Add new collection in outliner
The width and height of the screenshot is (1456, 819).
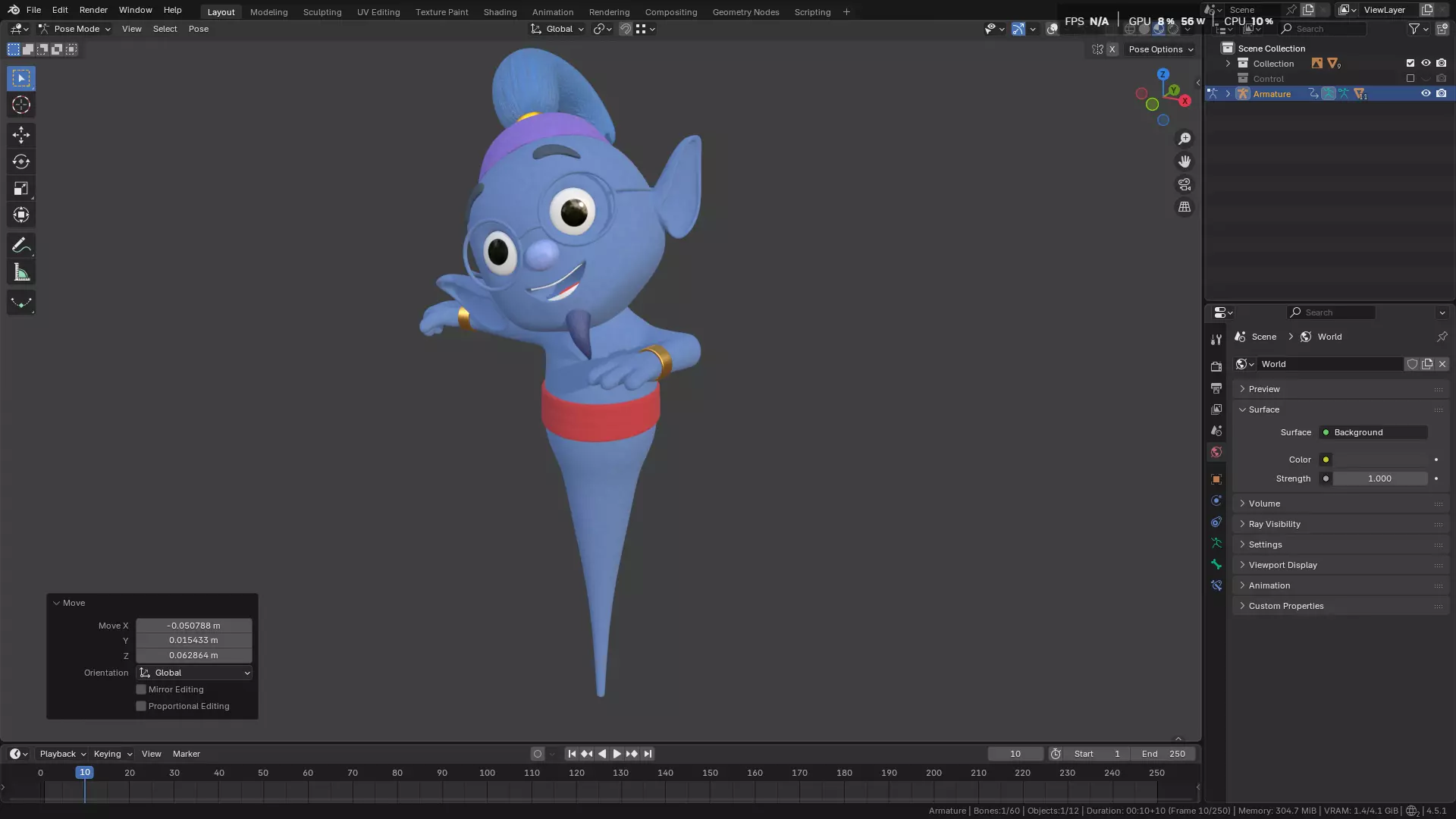(1442, 29)
